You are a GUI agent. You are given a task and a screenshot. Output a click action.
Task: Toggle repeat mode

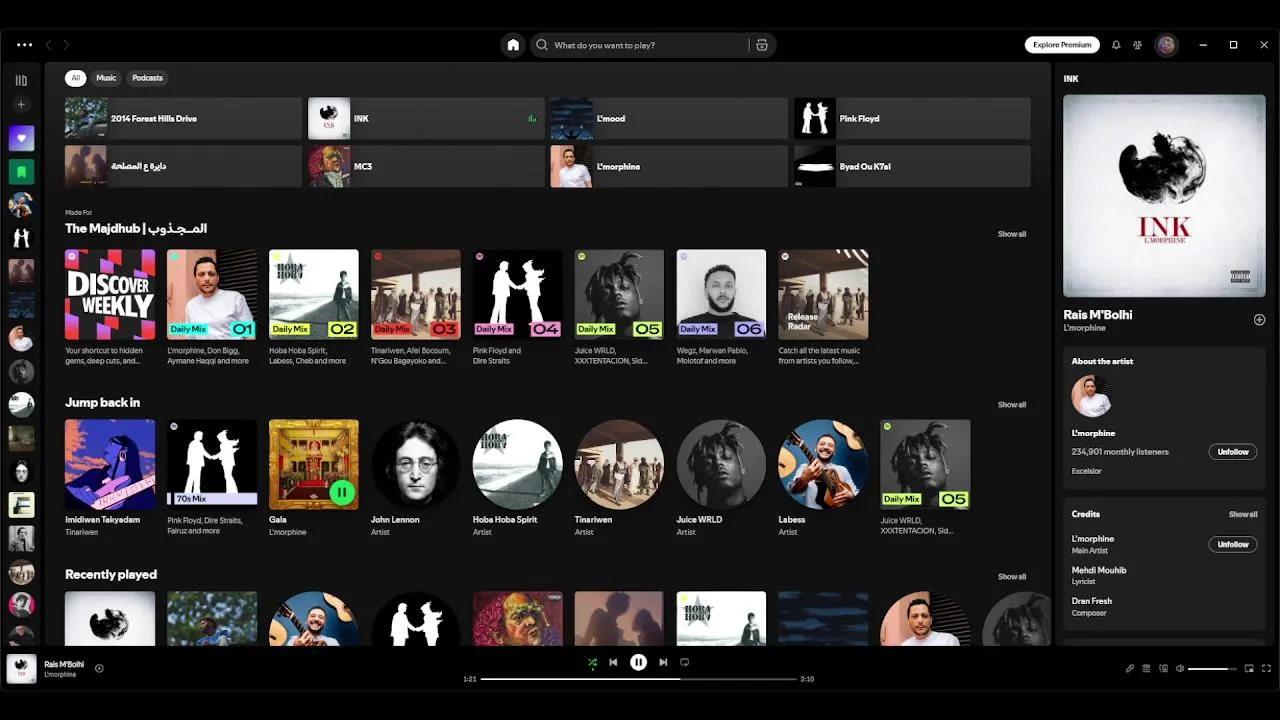click(x=685, y=662)
